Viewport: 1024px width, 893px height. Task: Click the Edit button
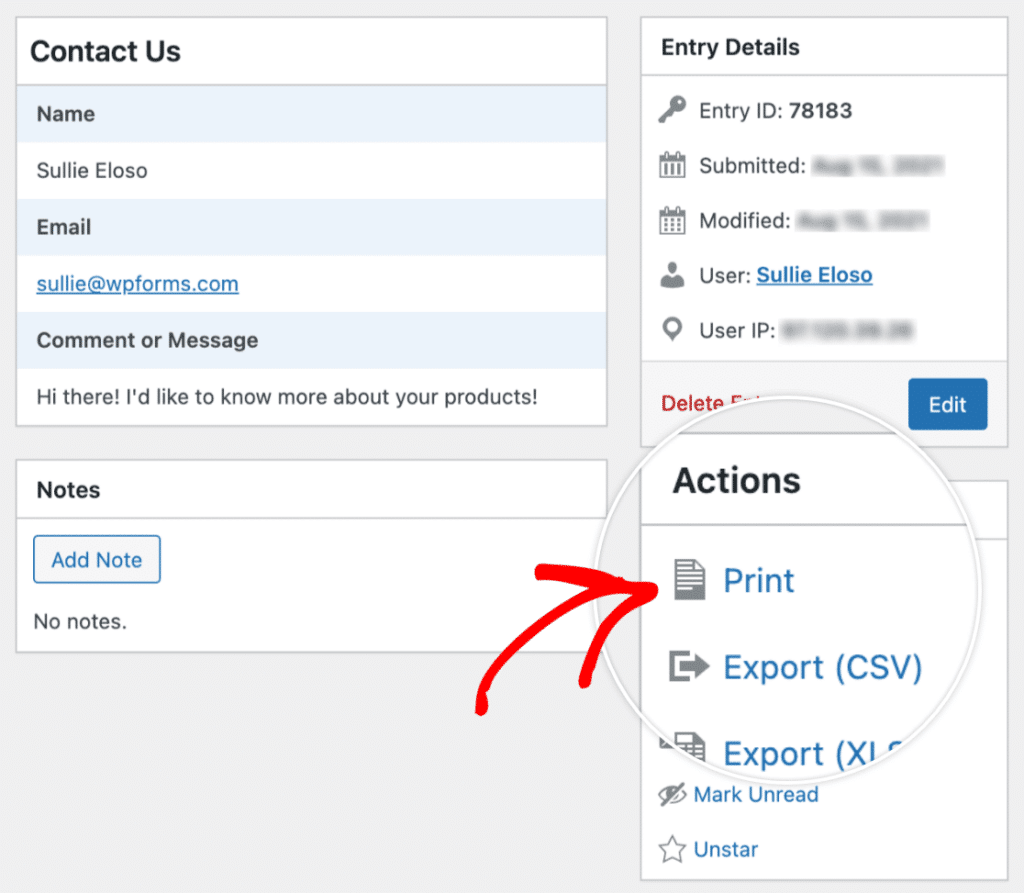pos(947,404)
